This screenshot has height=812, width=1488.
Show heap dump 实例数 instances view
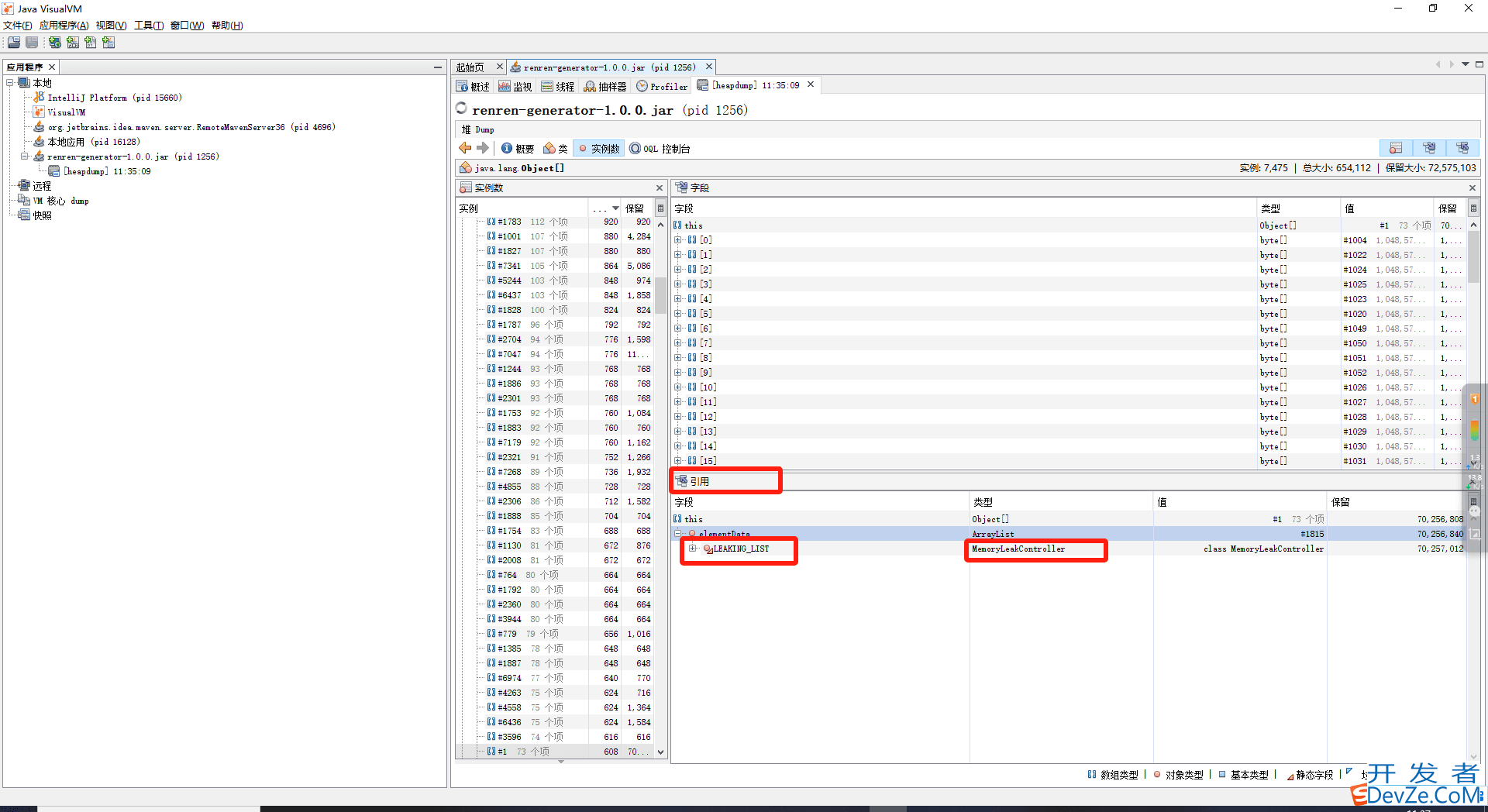pyautogui.click(x=598, y=148)
